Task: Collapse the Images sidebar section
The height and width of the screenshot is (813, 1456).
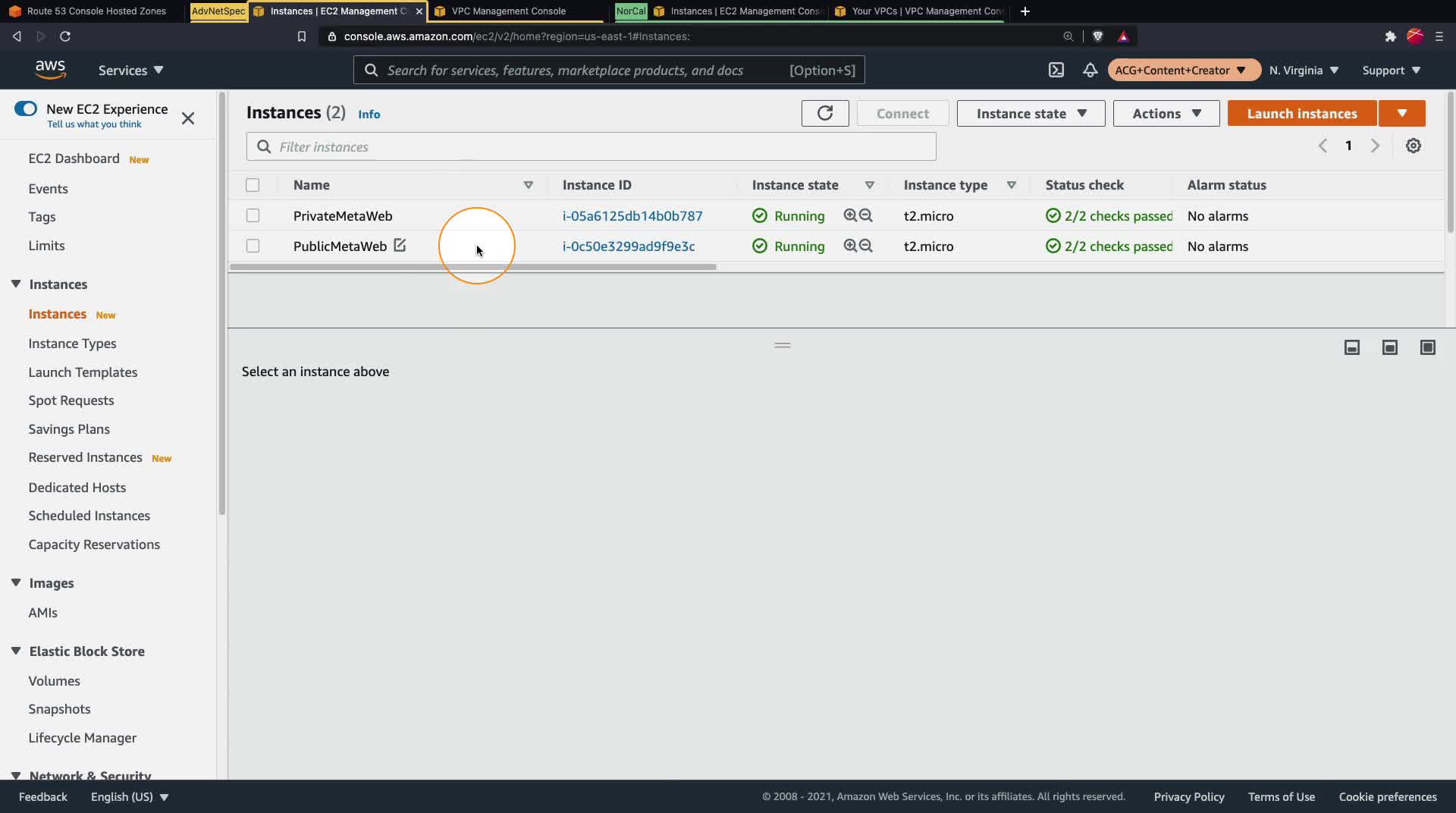Action: [x=16, y=582]
